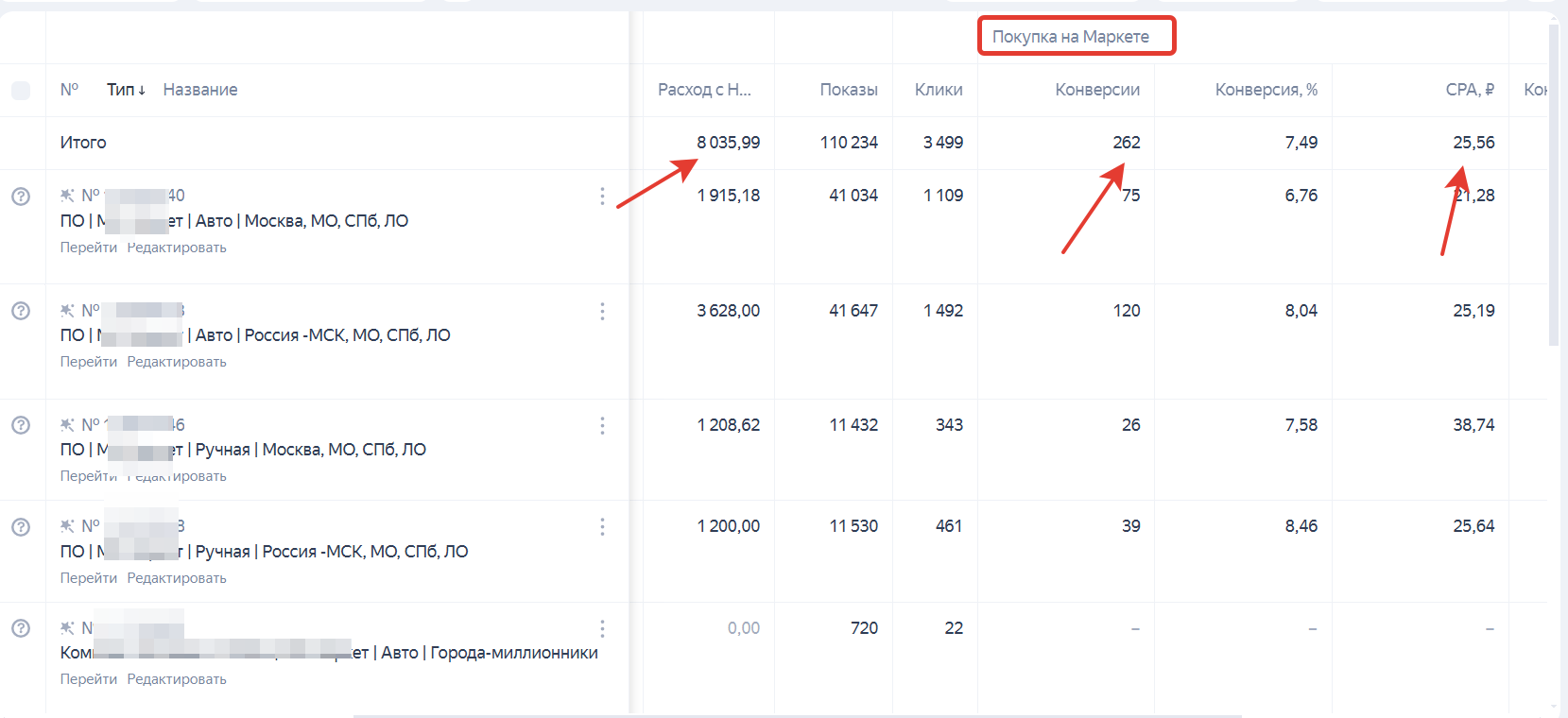Click campaign type icon of Авто | Москва, МО campaign
Viewport: 1568px width, 718px height.
click(67, 196)
